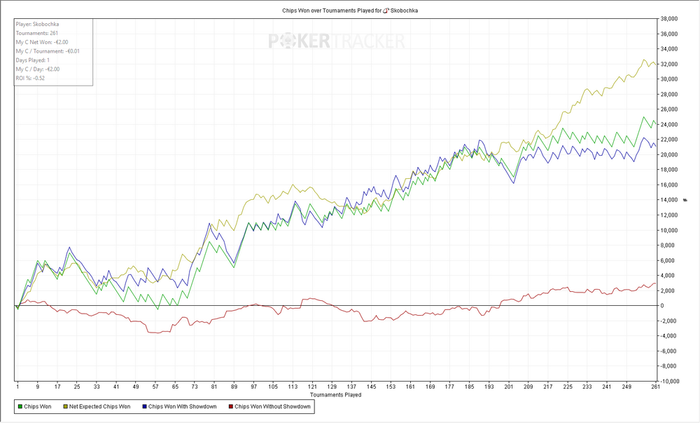
Task: Click the -10,000 y-axis tick label
Action: click(x=669, y=382)
